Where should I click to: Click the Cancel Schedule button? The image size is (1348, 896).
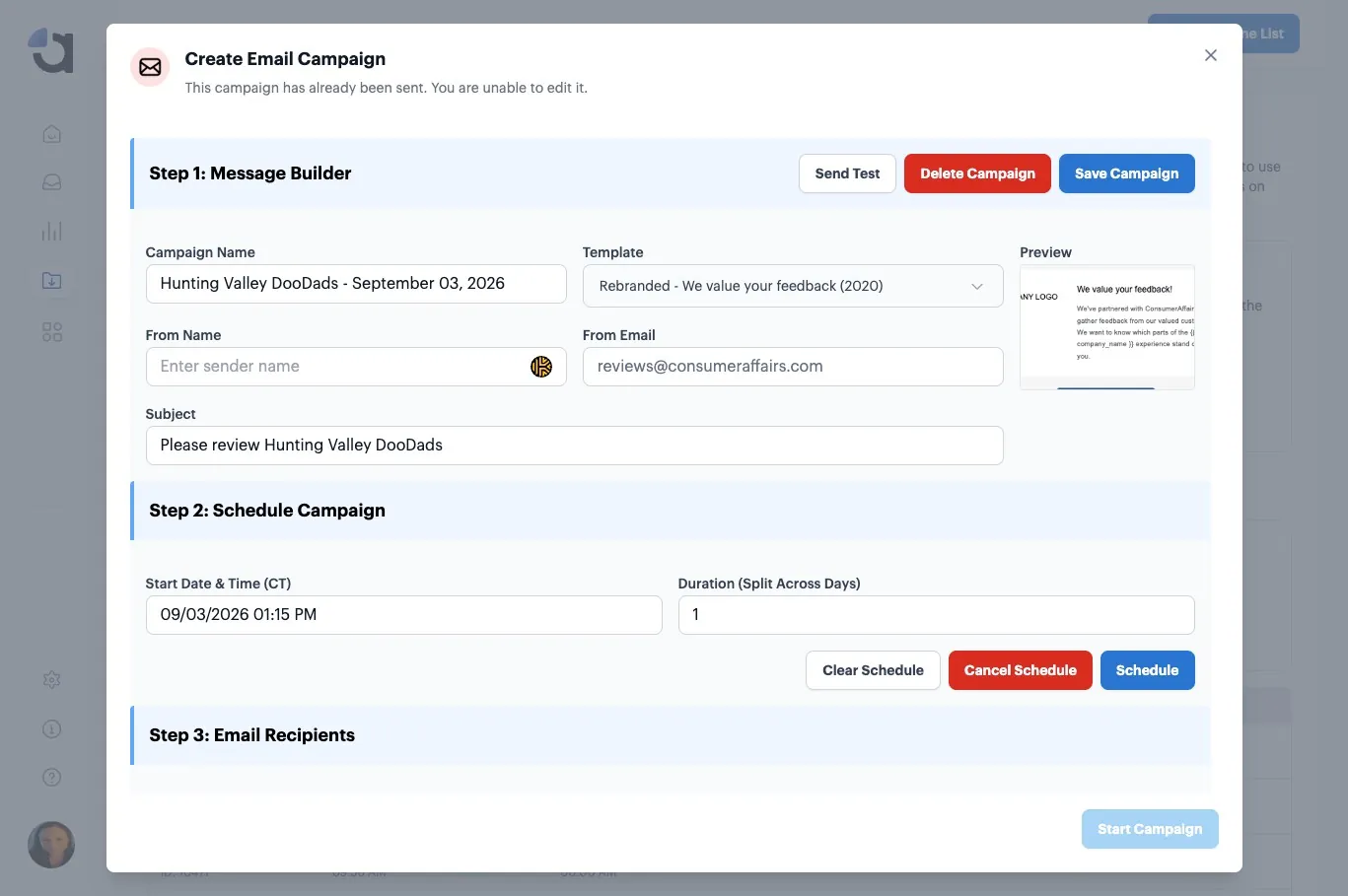(1020, 670)
